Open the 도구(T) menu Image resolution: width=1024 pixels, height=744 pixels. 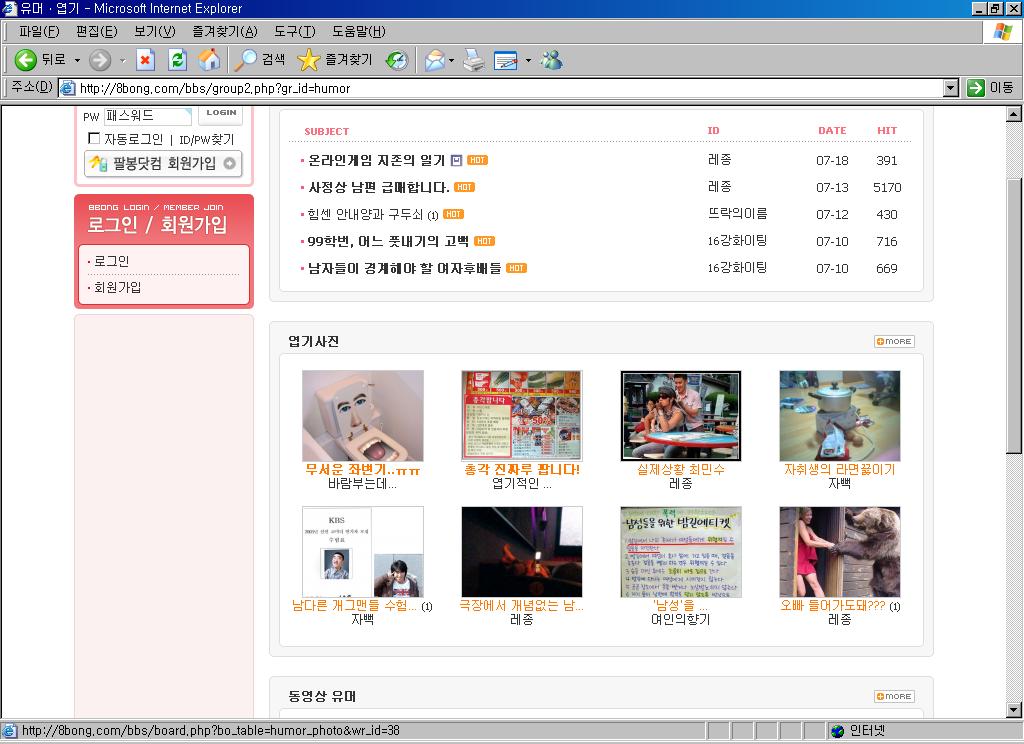click(x=294, y=31)
